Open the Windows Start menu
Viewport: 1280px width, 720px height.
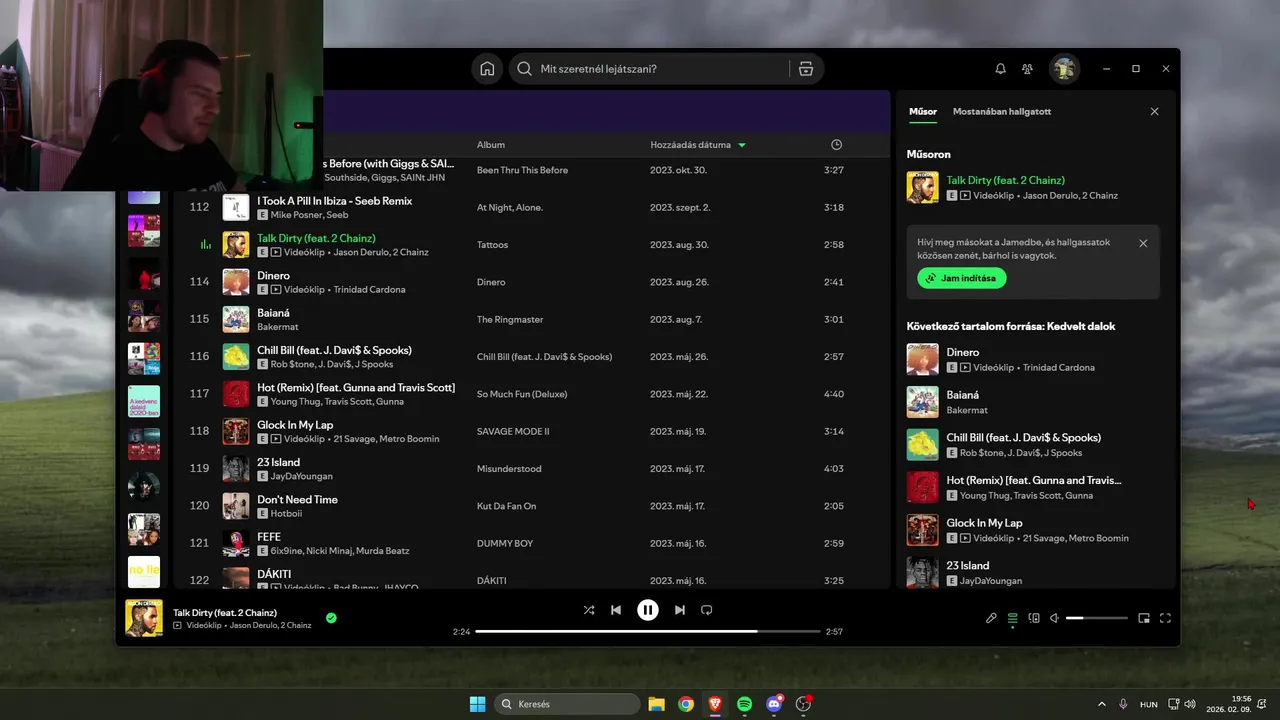coord(477,704)
